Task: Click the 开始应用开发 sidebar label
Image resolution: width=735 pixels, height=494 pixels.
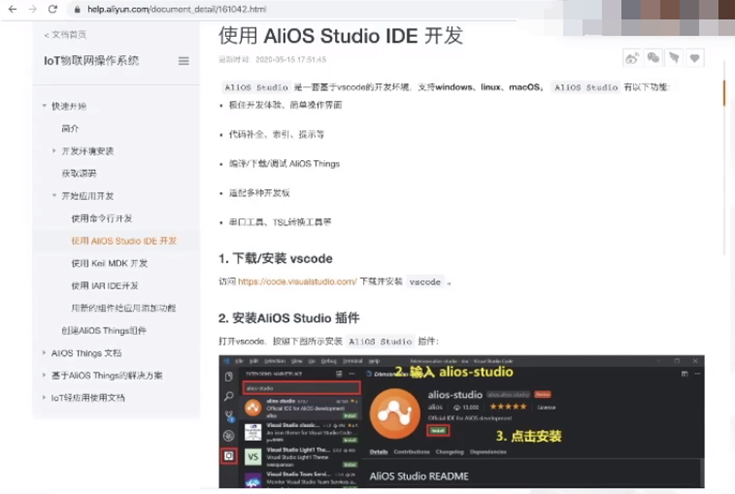Action: [88, 196]
